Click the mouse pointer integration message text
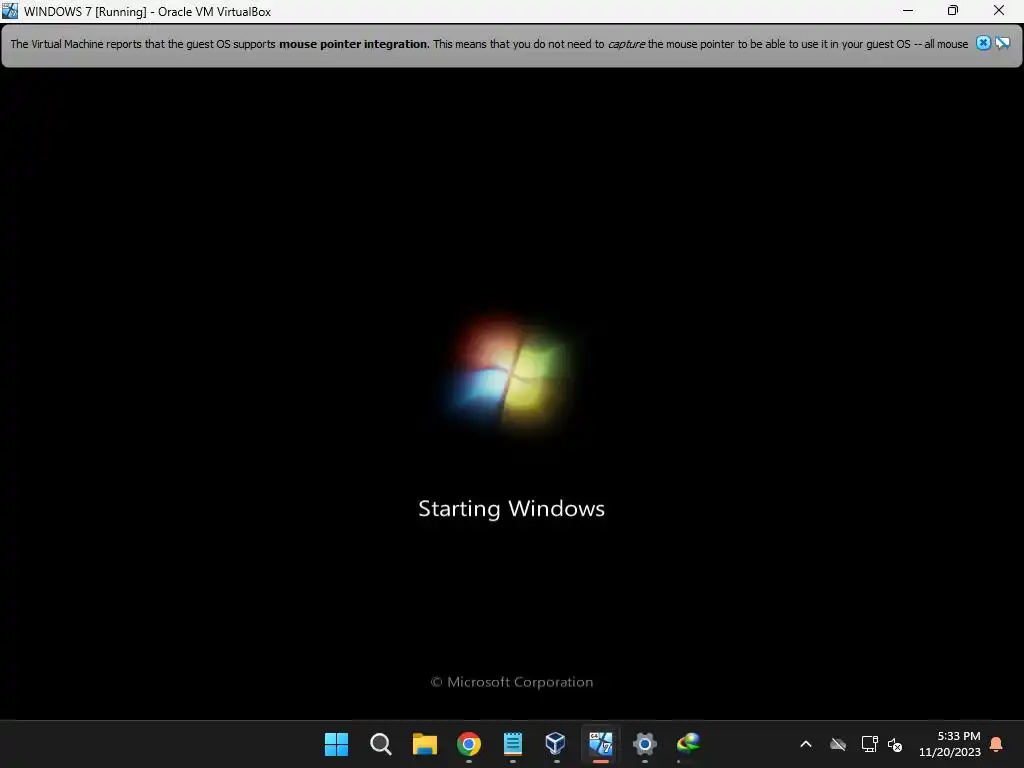The height and width of the screenshot is (768, 1024). click(x=489, y=44)
